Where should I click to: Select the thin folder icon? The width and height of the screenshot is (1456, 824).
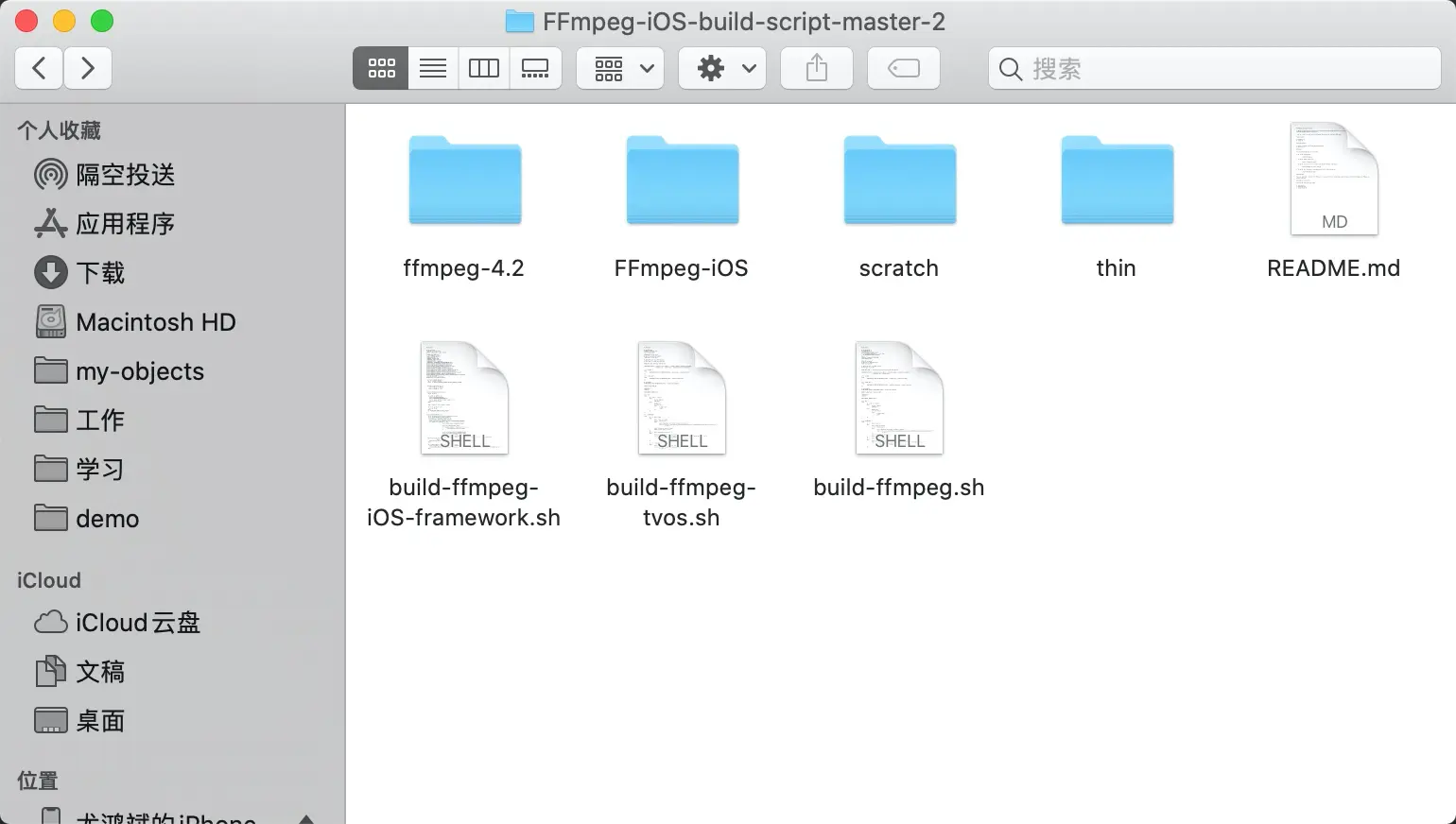point(1117,180)
